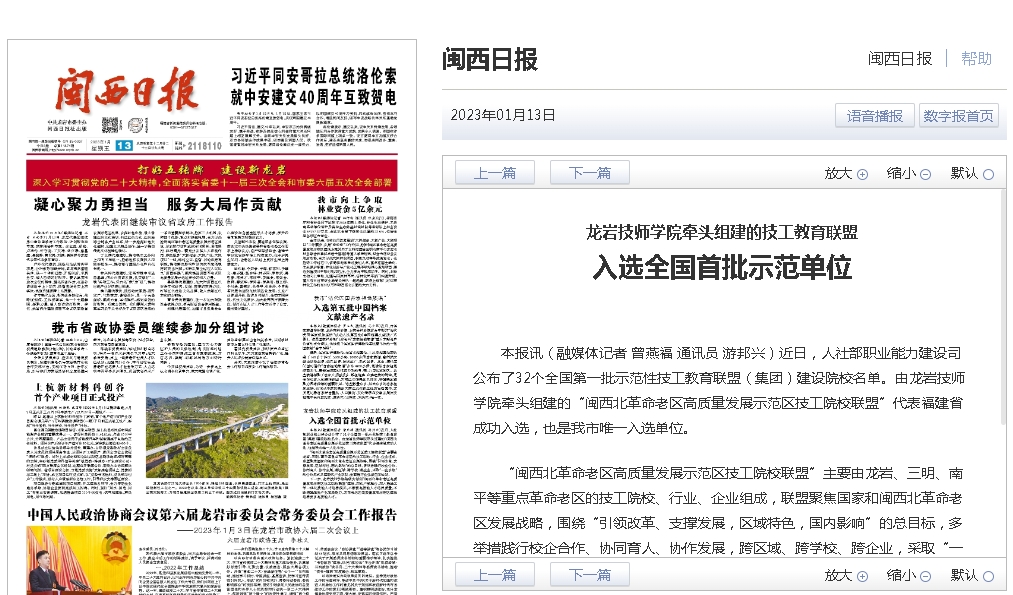Go to next article with top 下一篇
This screenshot has width=1013, height=595.
pos(589,173)
